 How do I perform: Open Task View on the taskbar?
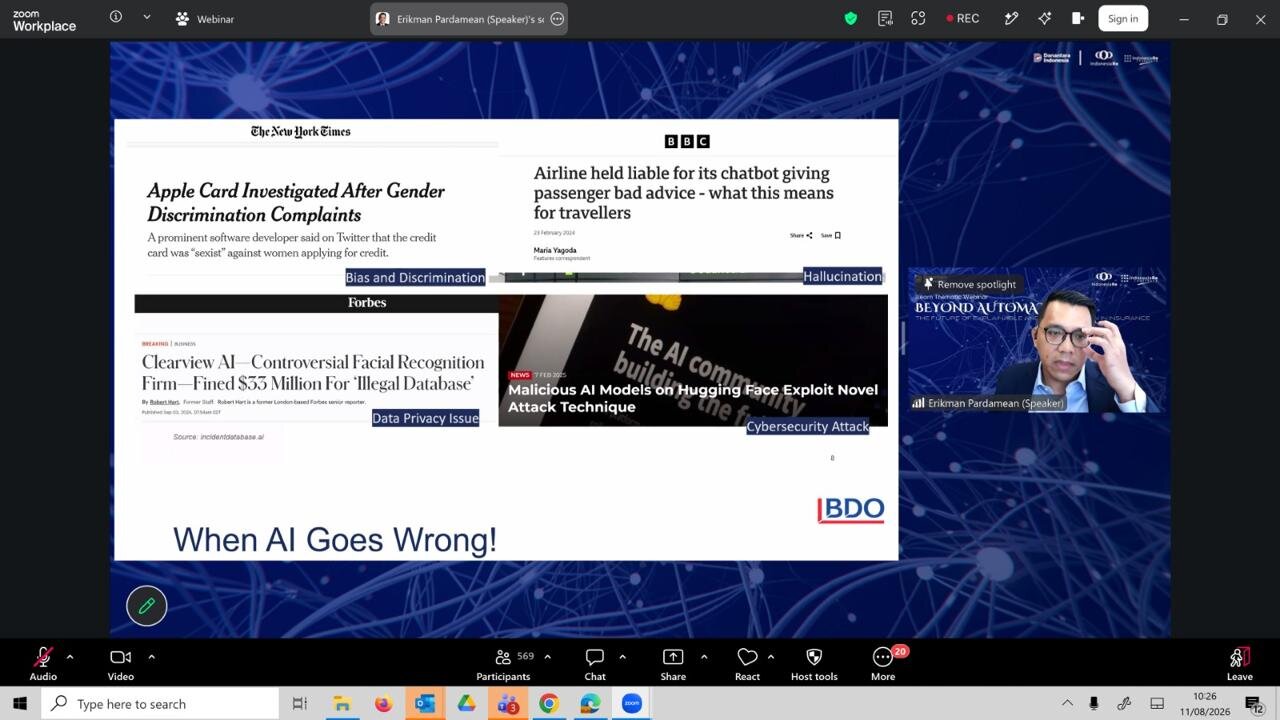(299, 704)
